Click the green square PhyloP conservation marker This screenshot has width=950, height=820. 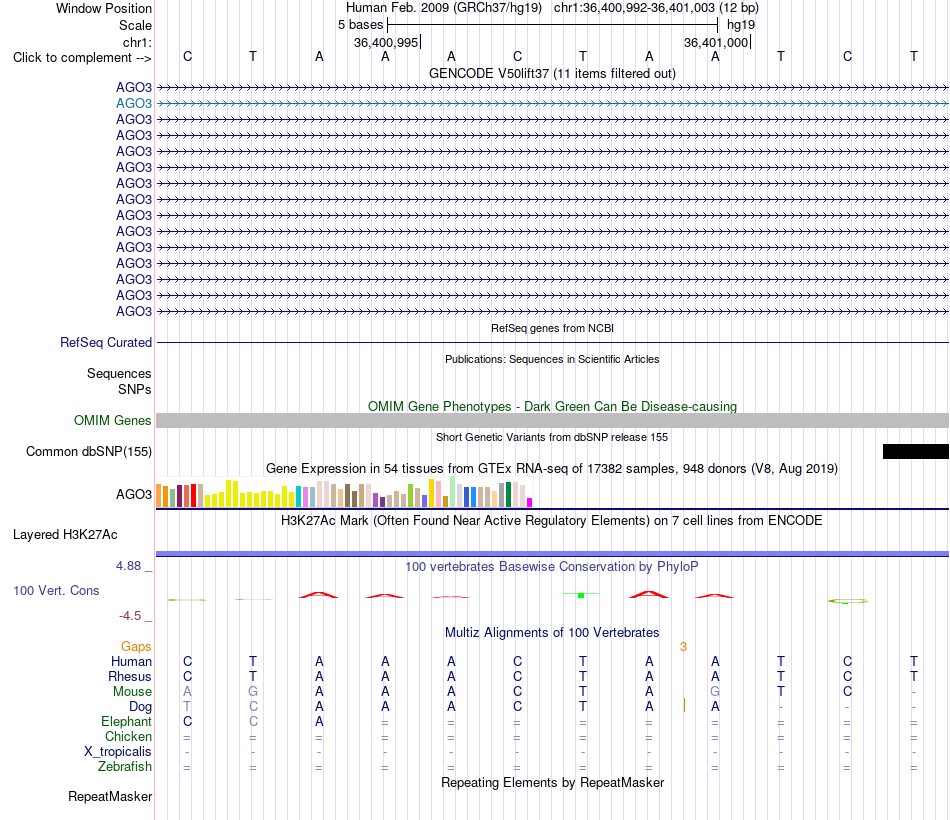[581, 596]
